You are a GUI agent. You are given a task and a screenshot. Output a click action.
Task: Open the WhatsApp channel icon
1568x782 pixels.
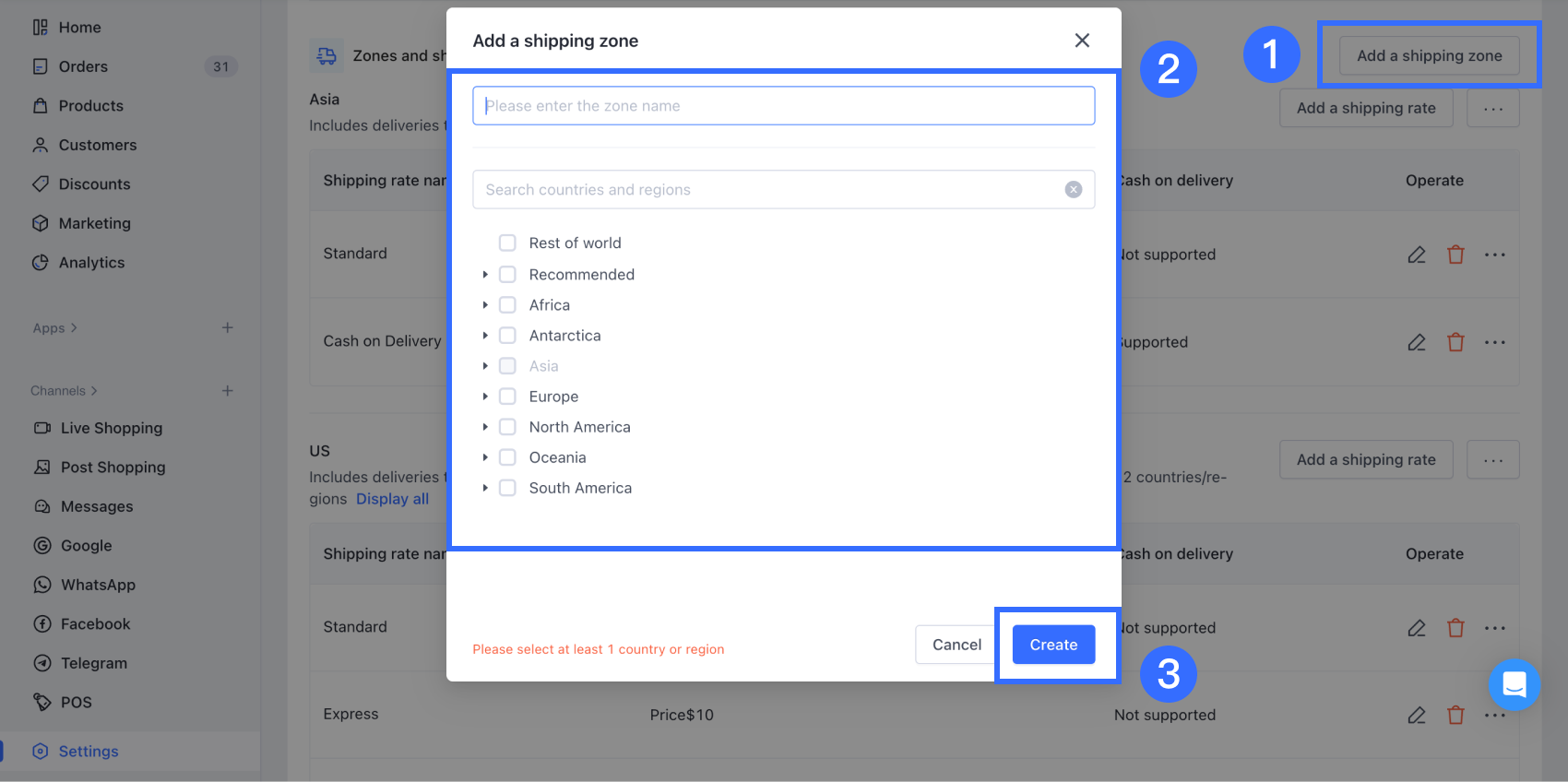42,585
